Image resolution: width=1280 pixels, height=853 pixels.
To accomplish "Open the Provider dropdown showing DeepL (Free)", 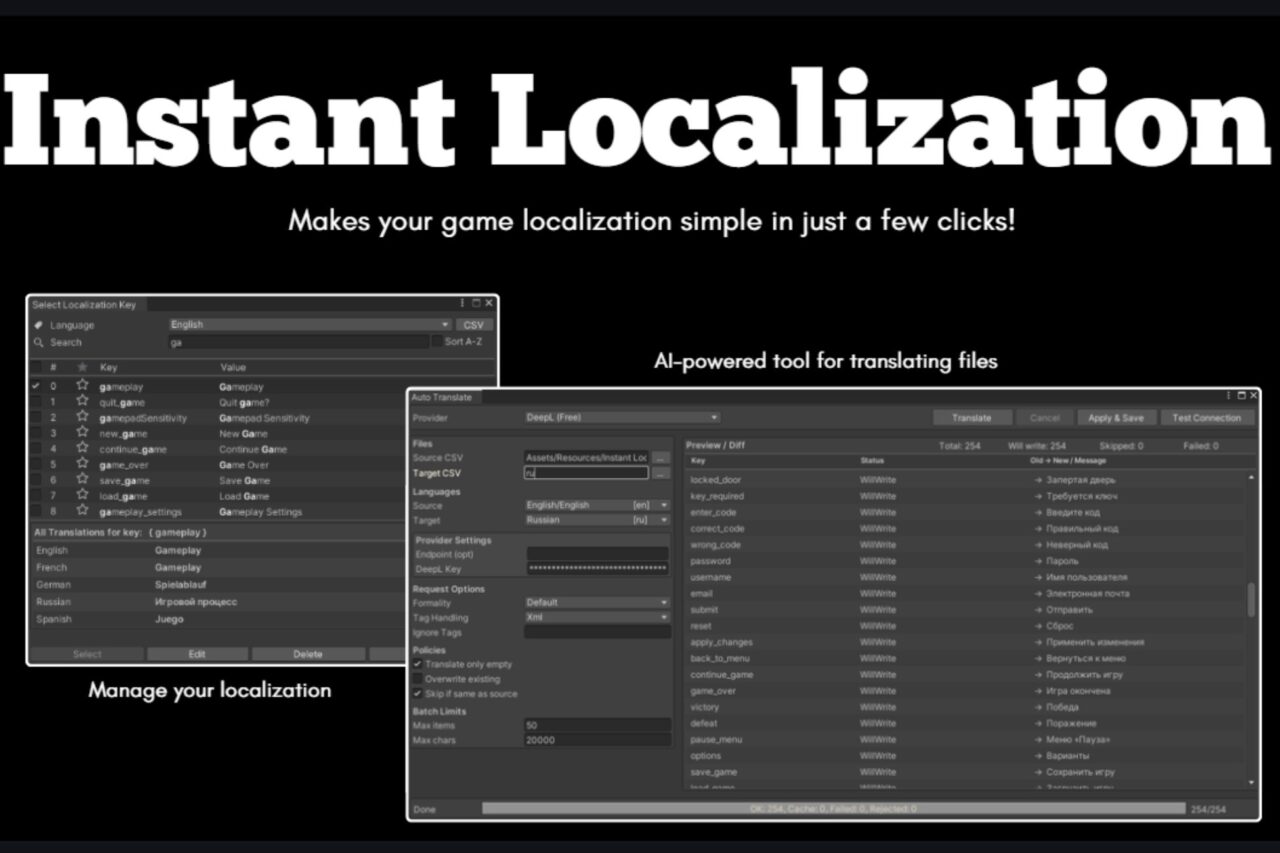I will point(620,417).
